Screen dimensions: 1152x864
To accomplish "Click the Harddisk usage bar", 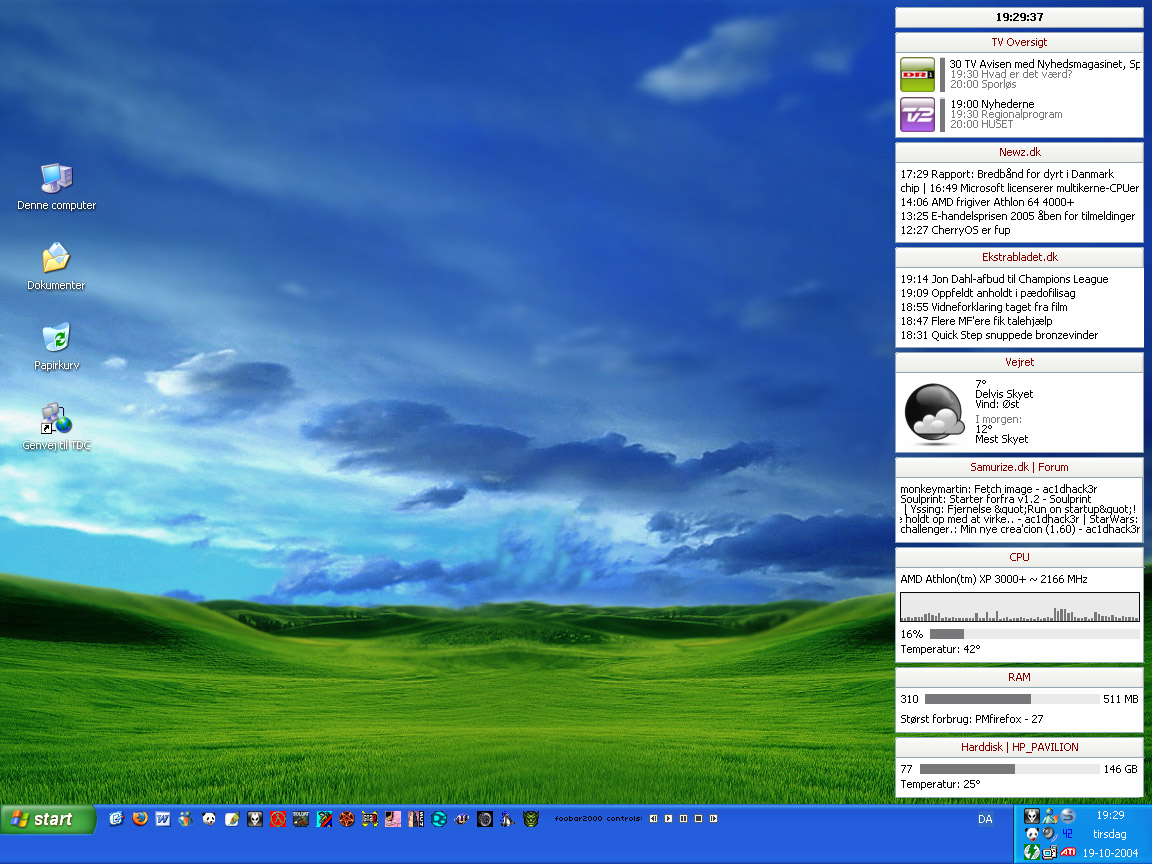I will pos(1008,769).
